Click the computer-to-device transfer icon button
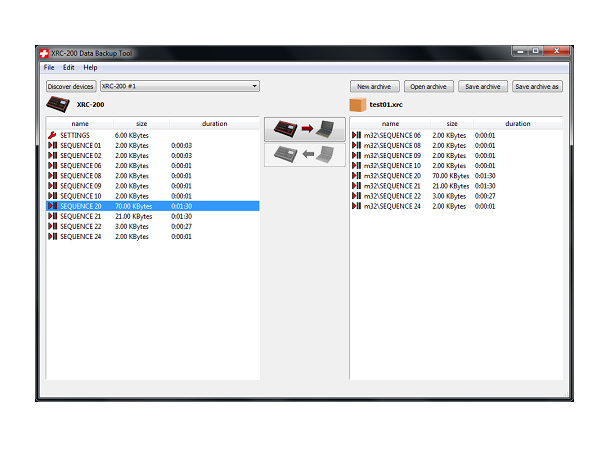 click(304, 155)
